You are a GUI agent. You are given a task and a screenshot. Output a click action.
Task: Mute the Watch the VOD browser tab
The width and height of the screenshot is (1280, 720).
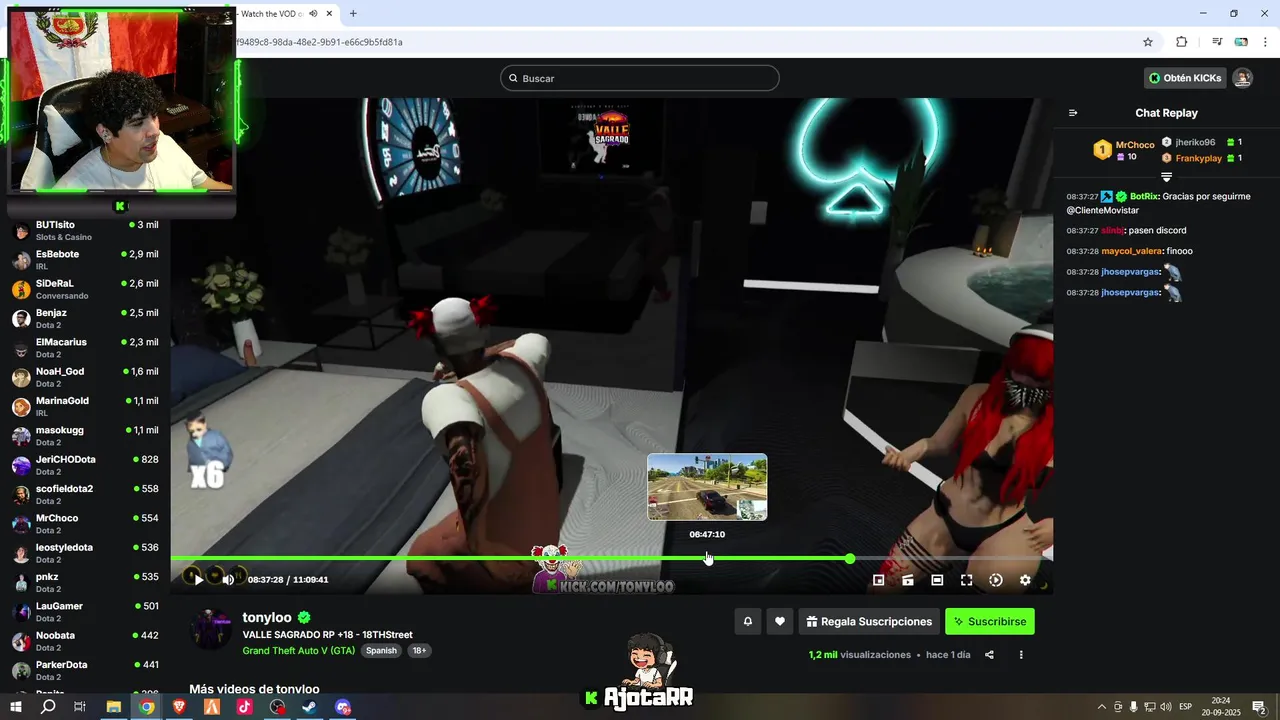(313, 14)
